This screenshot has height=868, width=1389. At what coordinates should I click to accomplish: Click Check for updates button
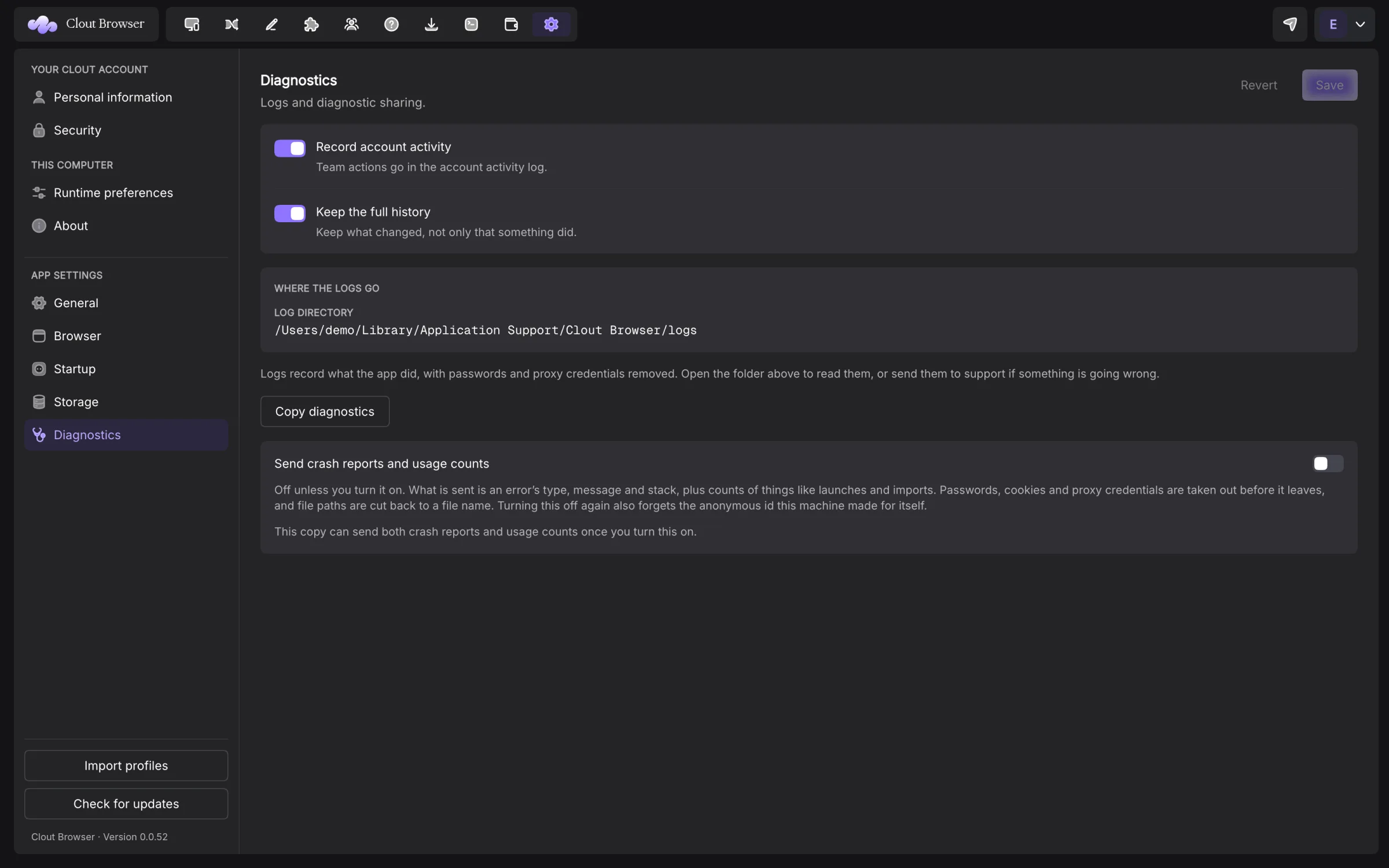[x=126, y=804]
